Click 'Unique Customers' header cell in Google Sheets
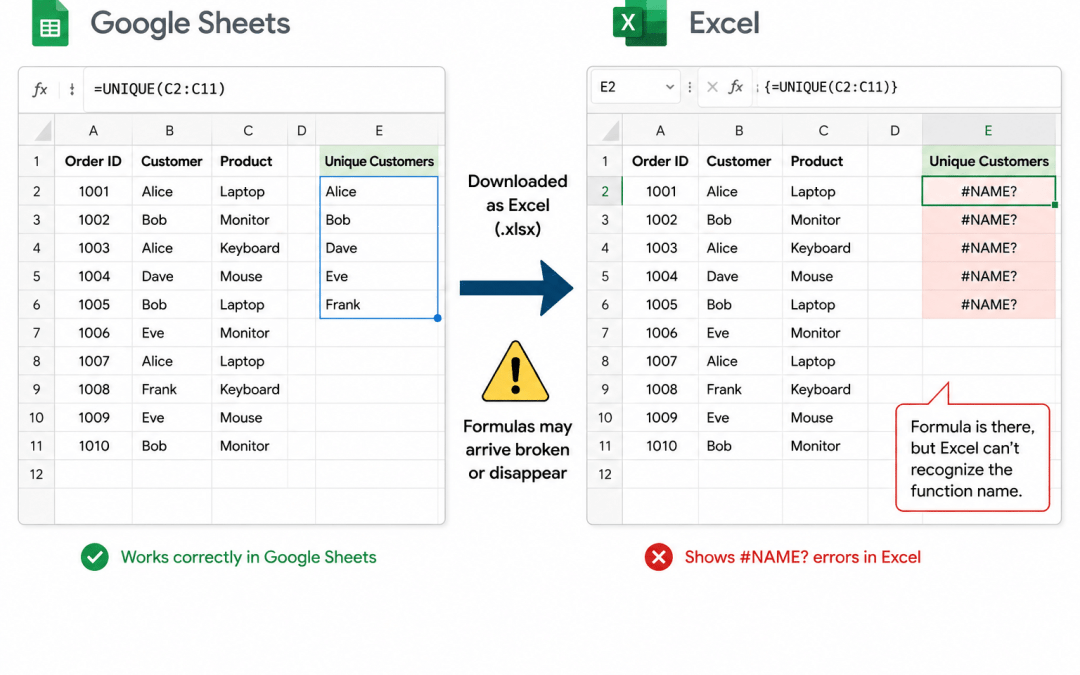 pyautogui.click(x=379, y=161)
